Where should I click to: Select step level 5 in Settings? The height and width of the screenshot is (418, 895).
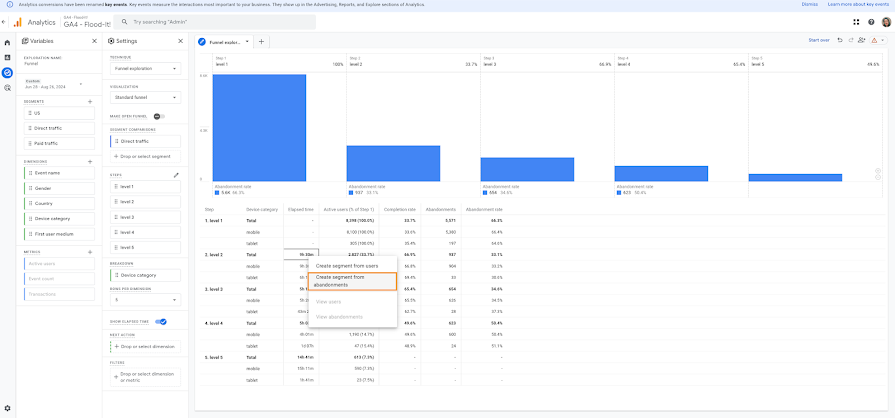tap(145, 248)
